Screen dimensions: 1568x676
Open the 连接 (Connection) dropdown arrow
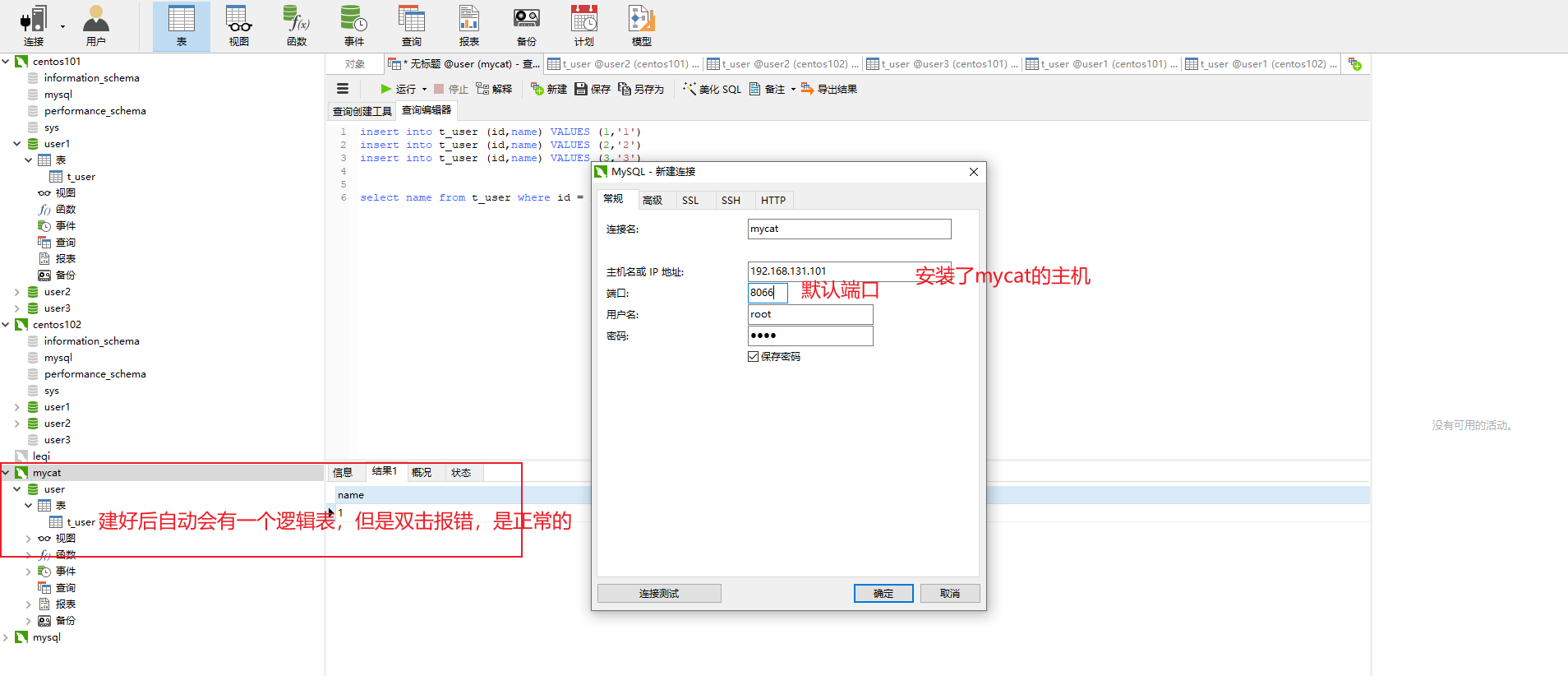[x=62, y=26]
